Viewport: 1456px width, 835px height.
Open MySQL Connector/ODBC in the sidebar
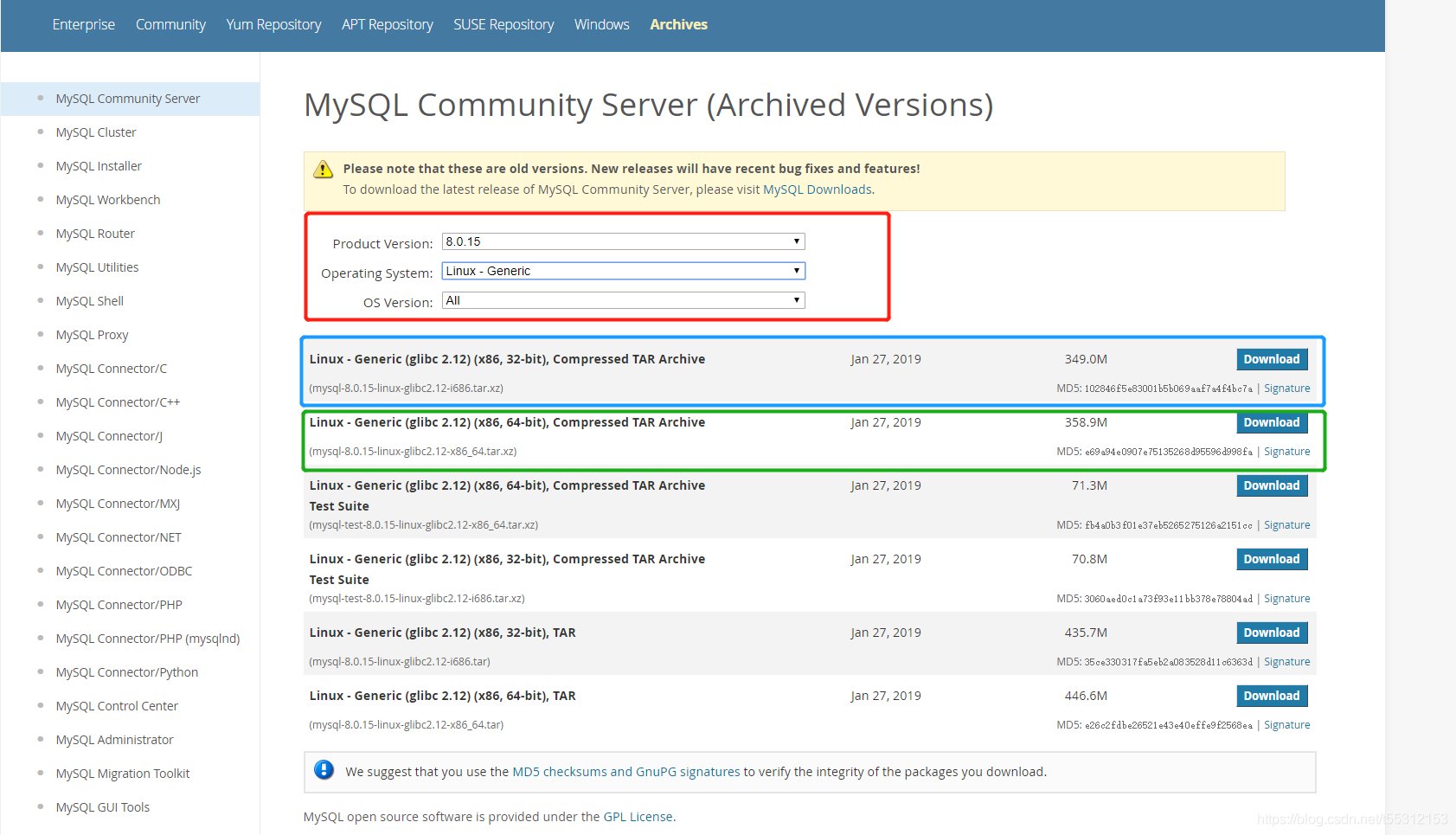pos(124,571)
